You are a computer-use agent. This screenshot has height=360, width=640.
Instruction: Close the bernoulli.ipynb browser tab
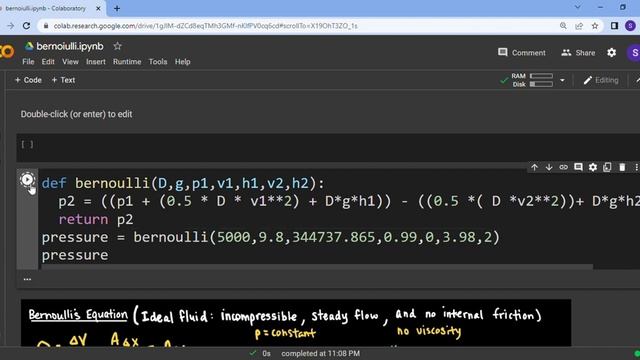coord(98,8)
